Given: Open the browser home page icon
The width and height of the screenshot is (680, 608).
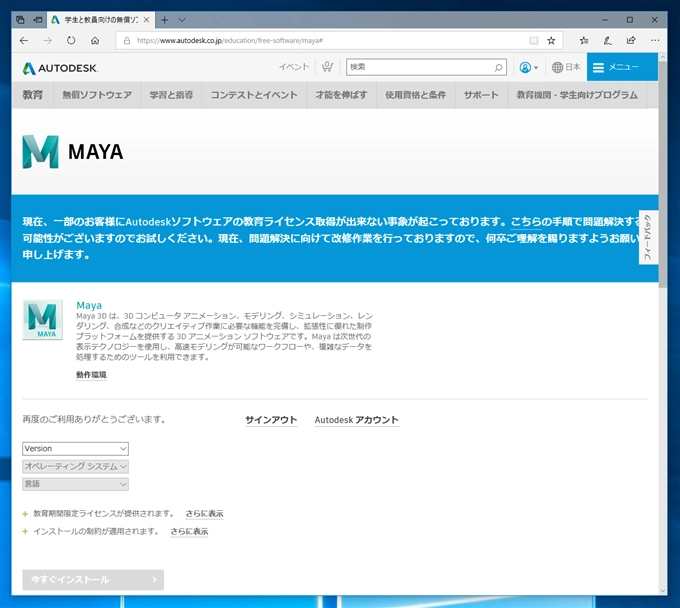Looking at the screenshot, I should click(95, 41).
